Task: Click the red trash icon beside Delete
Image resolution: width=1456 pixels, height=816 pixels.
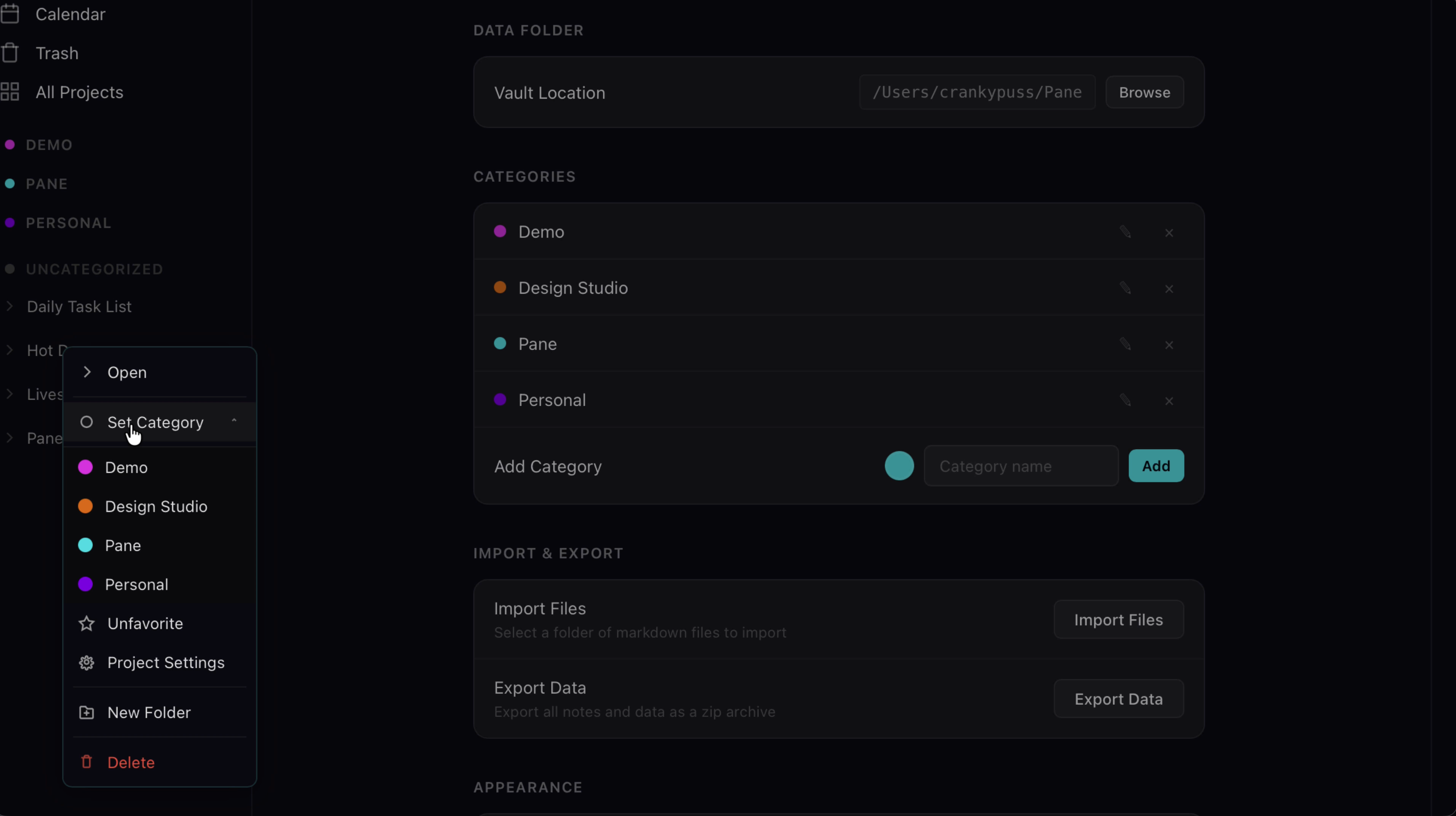Action: (87, 762)
